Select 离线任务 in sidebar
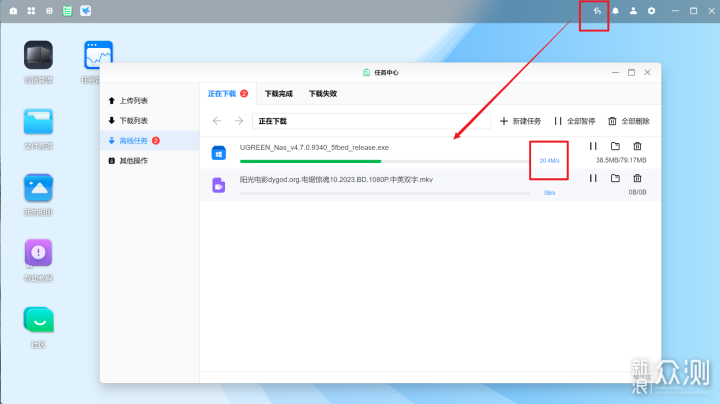 [x=150, y=140]
